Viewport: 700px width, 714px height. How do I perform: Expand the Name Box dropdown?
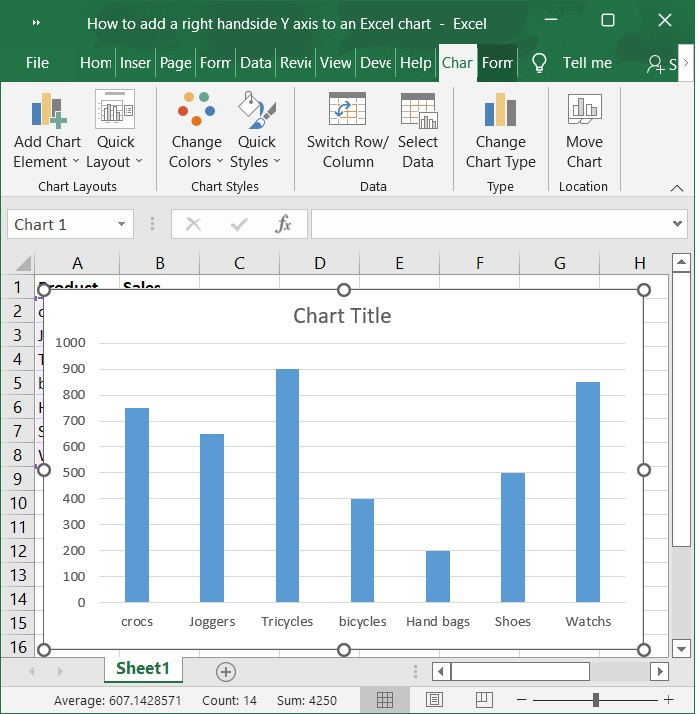122,225
